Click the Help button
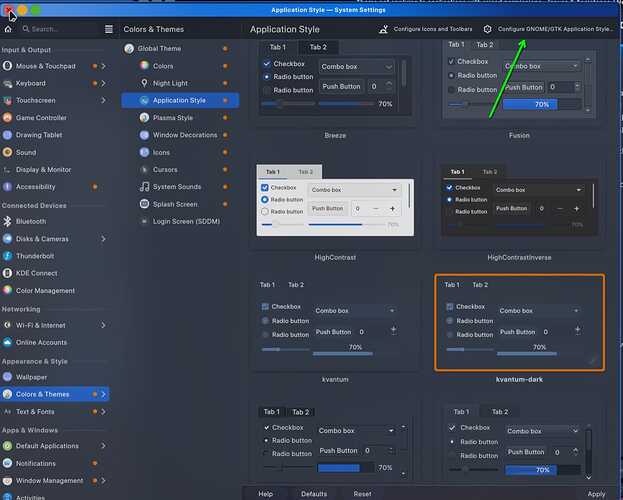The height and width of the screenshot is (500, 623). click(x=265, y=494)
